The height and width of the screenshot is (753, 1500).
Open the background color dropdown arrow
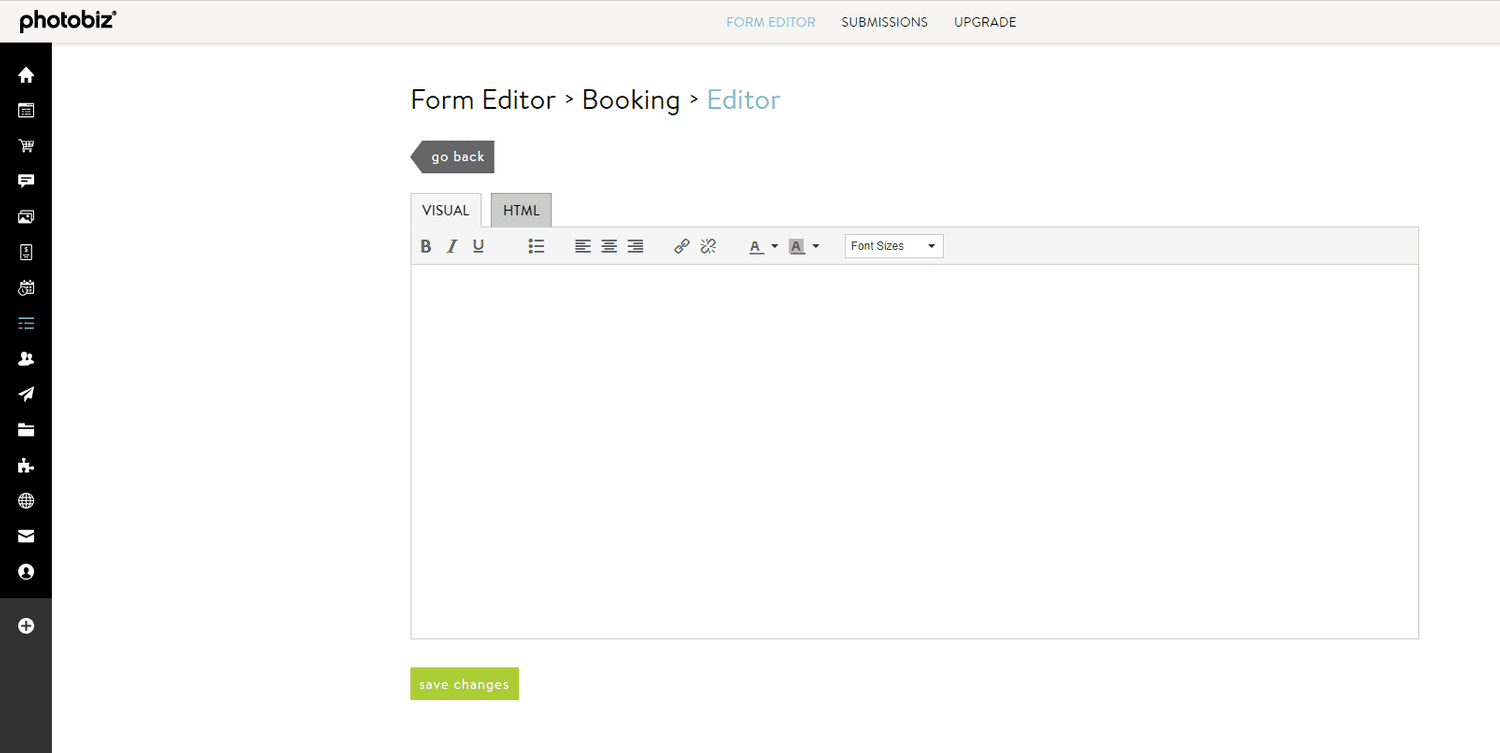(816, 245)
